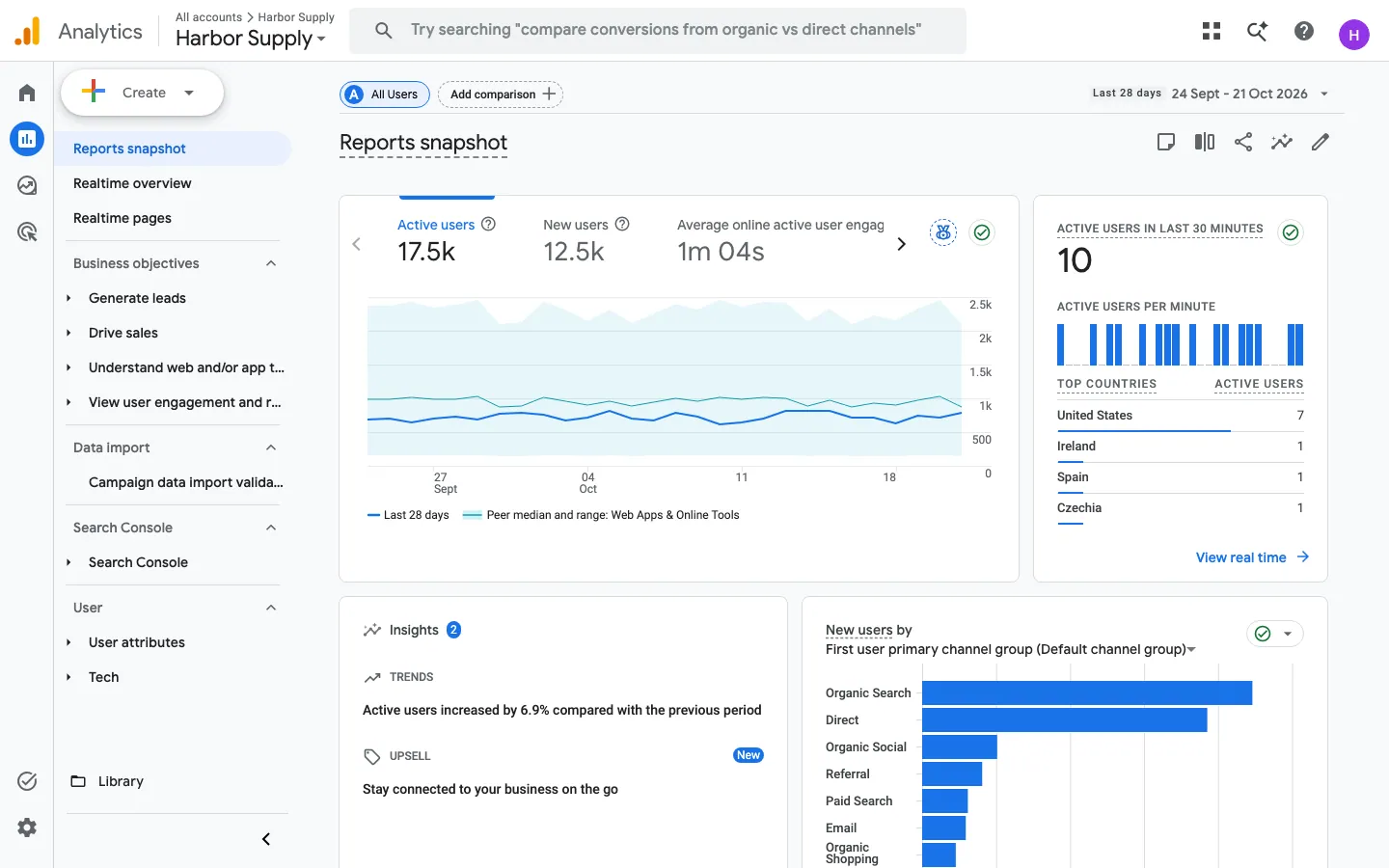The height and width of the screenshot is (868, 1389).
Task: Open the Advertising icon in left rail
Action: (x=27, y=231)
